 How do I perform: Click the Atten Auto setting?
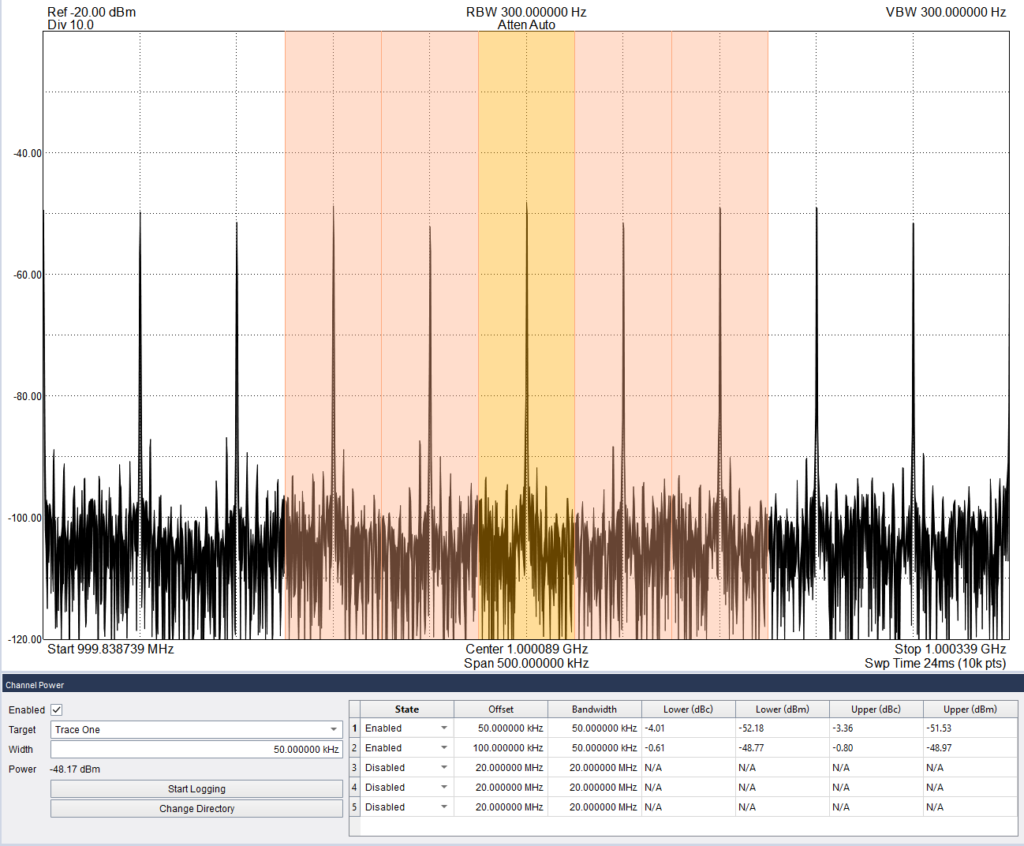pyautogui.click(x=527, y=24)
